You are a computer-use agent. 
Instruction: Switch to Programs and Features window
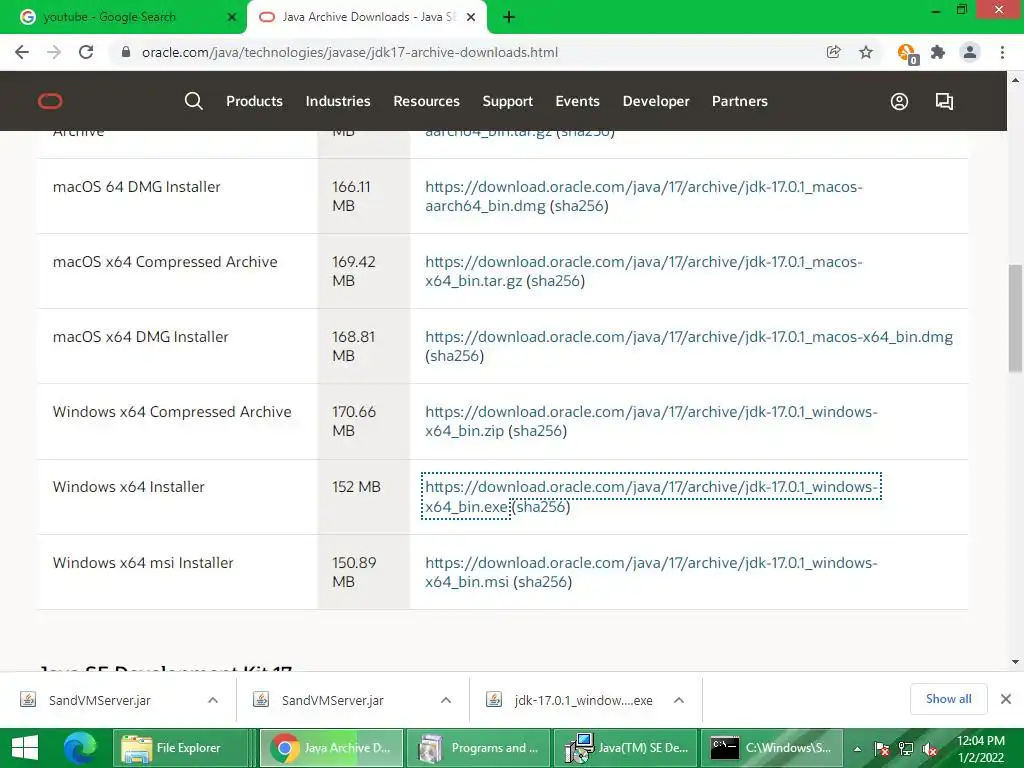tap(479, 748)
